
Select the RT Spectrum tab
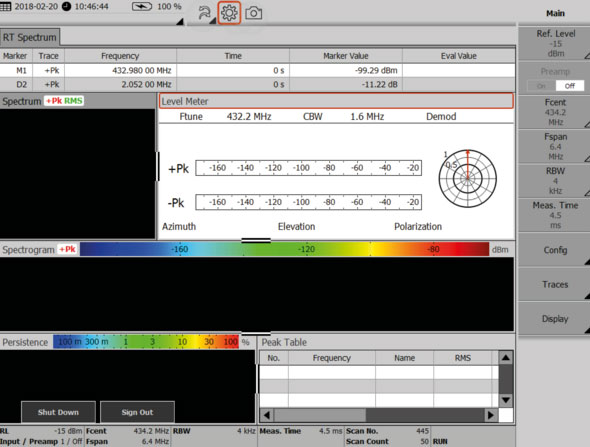(30, 37)
